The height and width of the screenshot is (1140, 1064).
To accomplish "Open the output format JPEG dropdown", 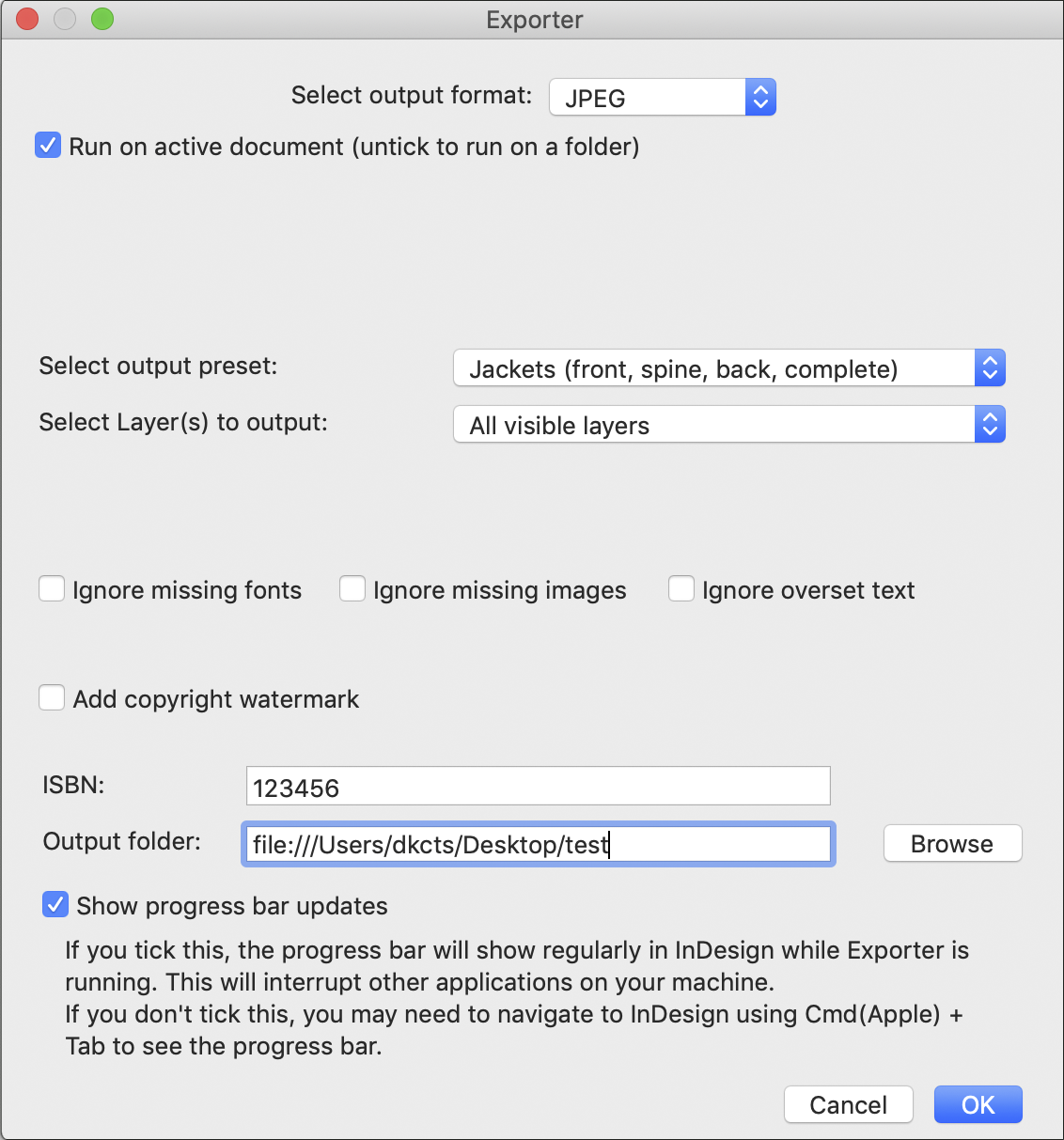I will pyautogui.click(x=662, y=97).
